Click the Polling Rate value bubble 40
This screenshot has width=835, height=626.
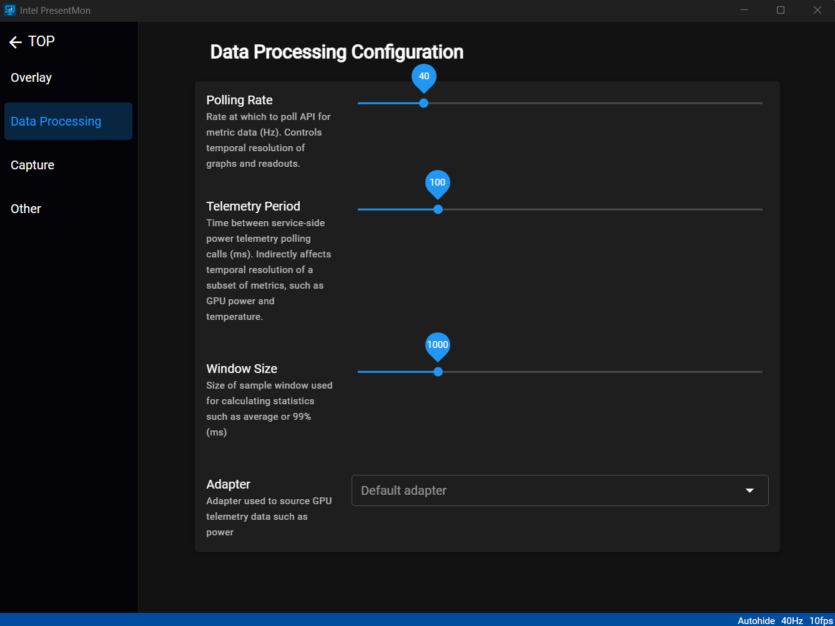tap(424, 78)
